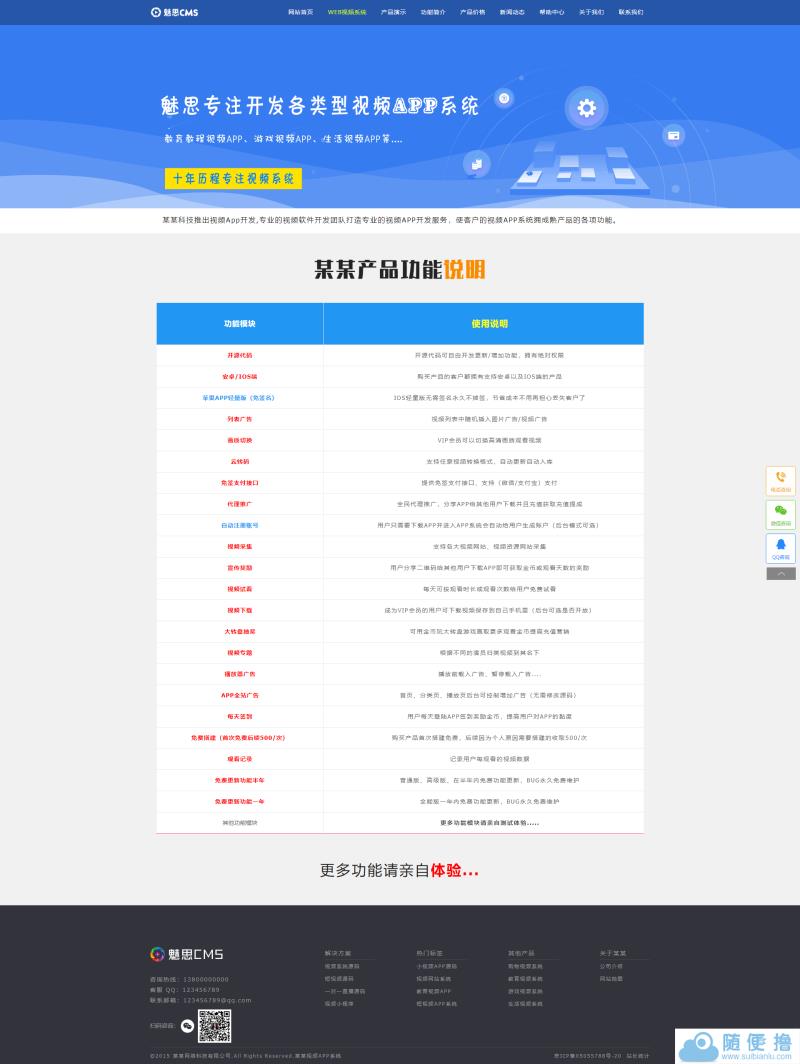Open 帮助中心 from top menu
The image size is (800, 1064).
pyautogui.click(x=552, y=12)
